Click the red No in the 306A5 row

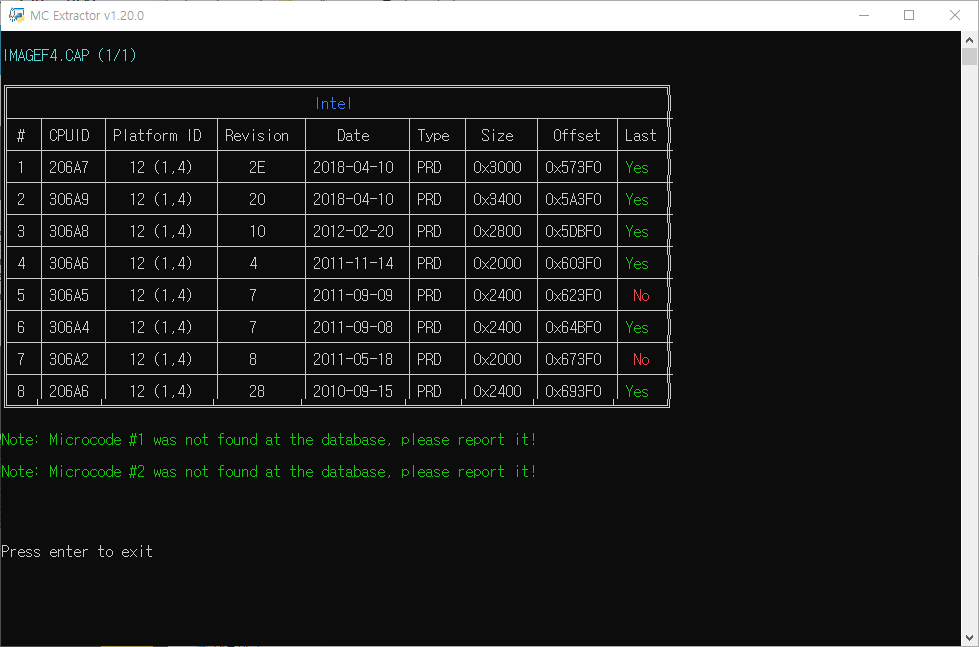[x=641, y=295]
